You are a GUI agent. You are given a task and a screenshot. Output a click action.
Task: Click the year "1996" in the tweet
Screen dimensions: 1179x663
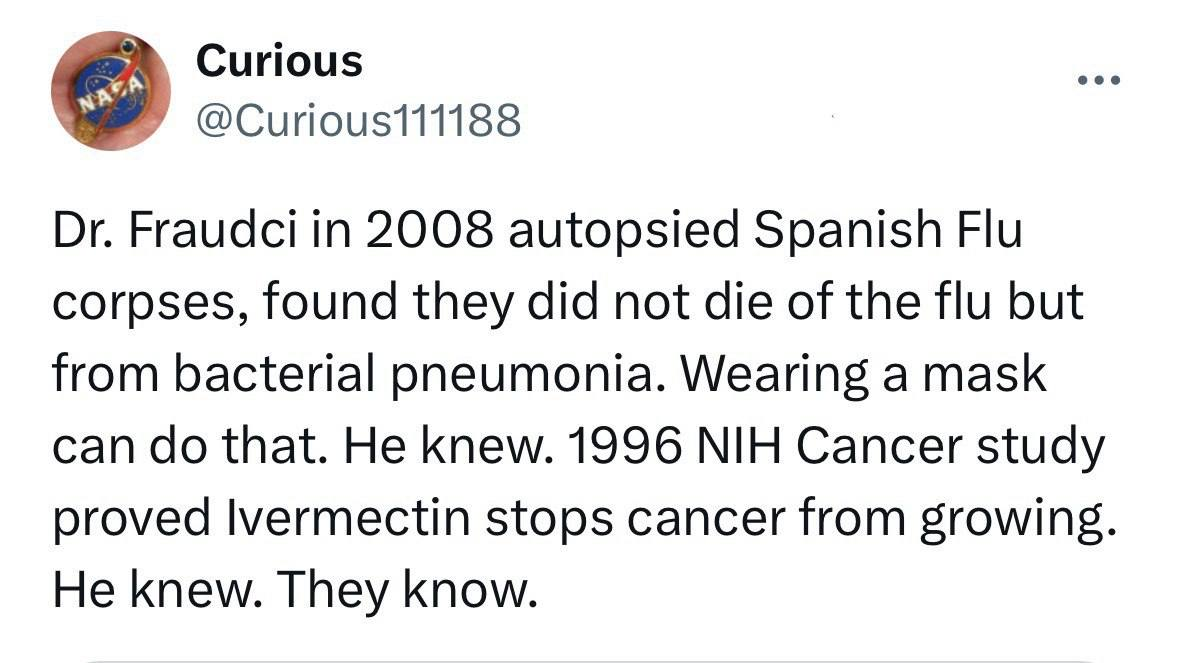click(x=626, y=447)
